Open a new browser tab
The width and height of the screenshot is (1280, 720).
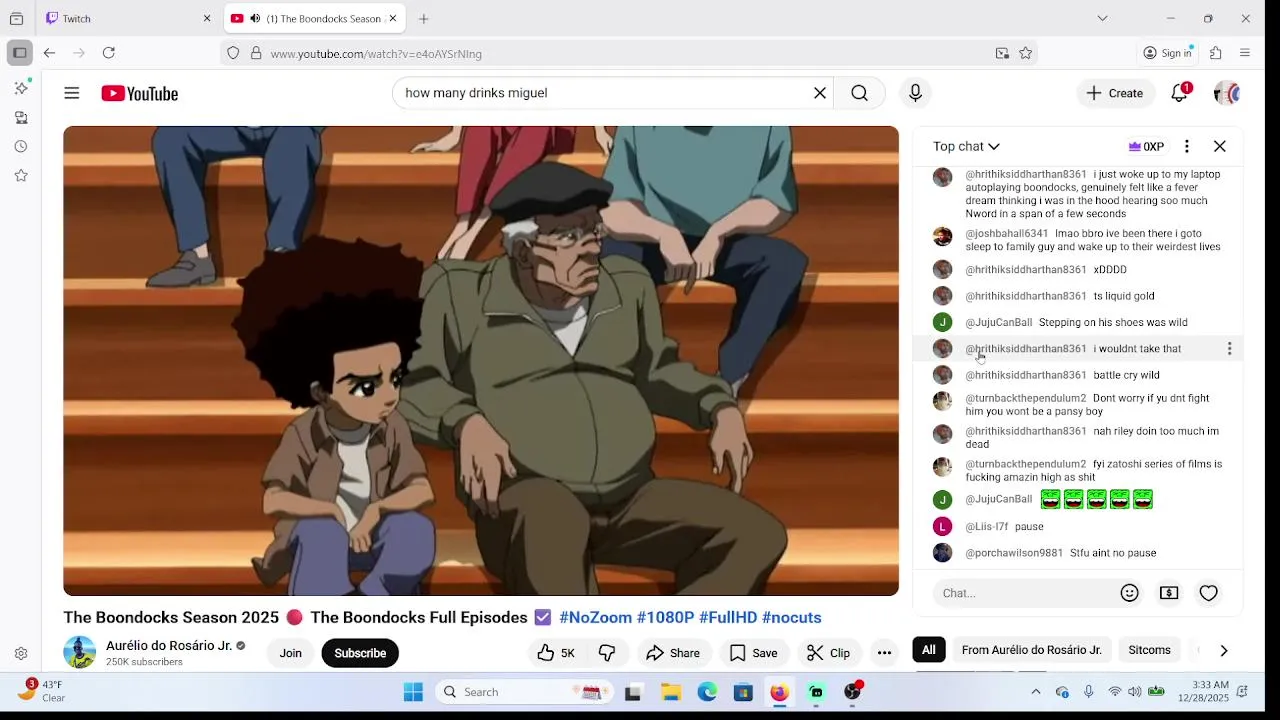[424, 18]
